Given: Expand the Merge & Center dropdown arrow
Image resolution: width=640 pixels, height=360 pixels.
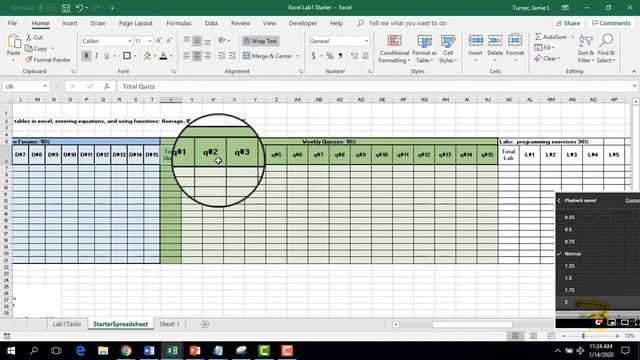Looking at the screenshot, I should pyautogui.click(x=298, y=56).
